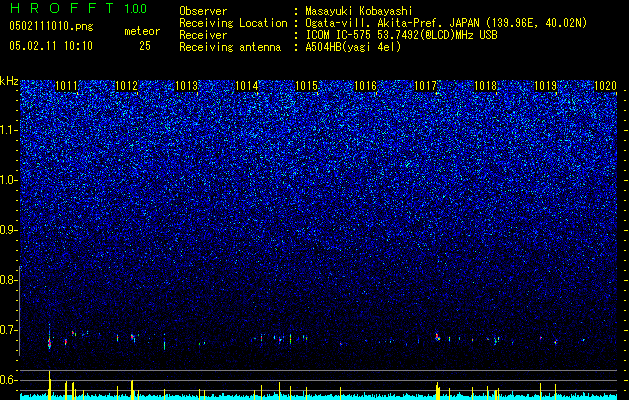The image size is (629, 400).
Task: Click the meteor count value 25
Action: (145, 46)
